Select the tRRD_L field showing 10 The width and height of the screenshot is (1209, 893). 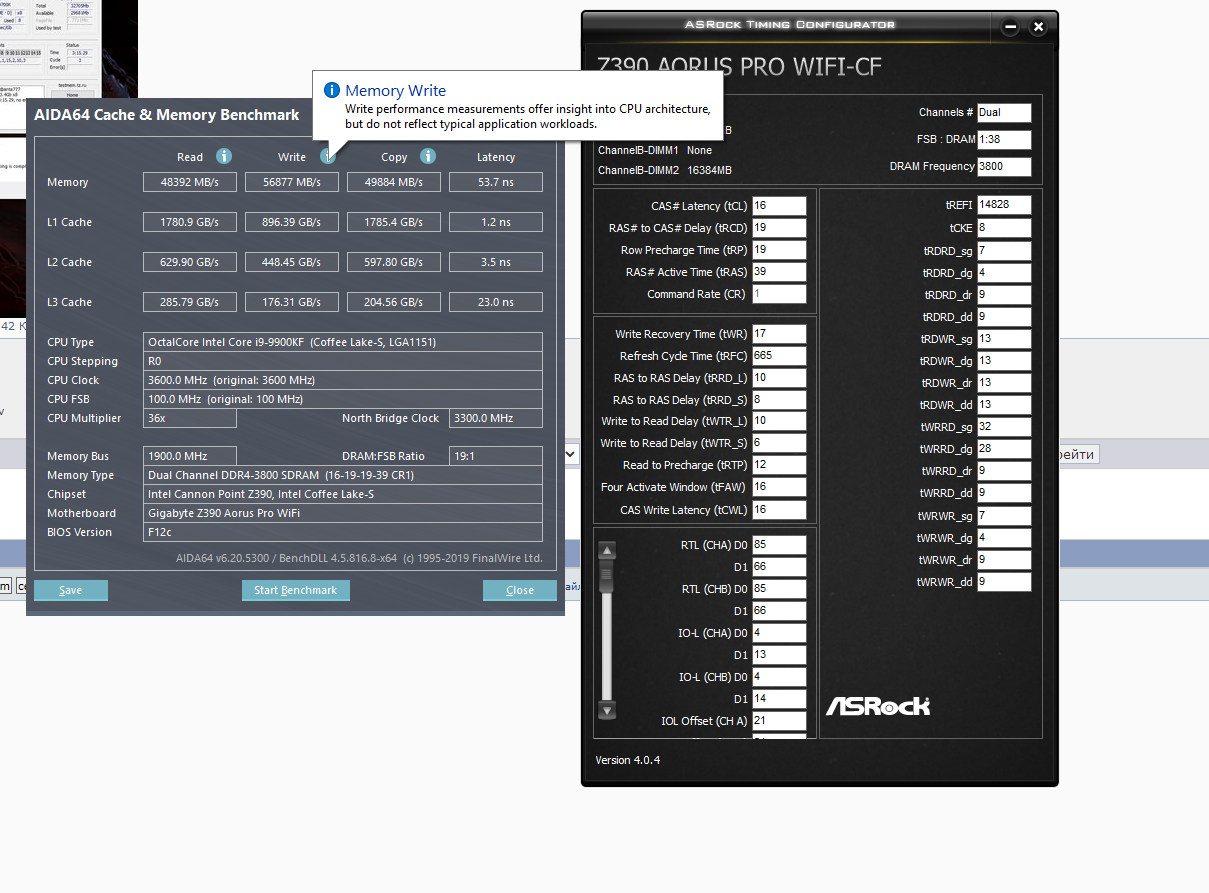(779, 378)
